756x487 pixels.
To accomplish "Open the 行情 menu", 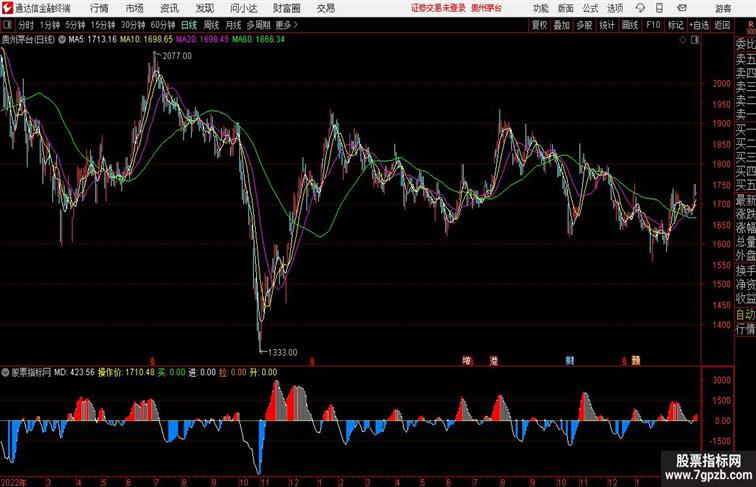I will 99,8.
